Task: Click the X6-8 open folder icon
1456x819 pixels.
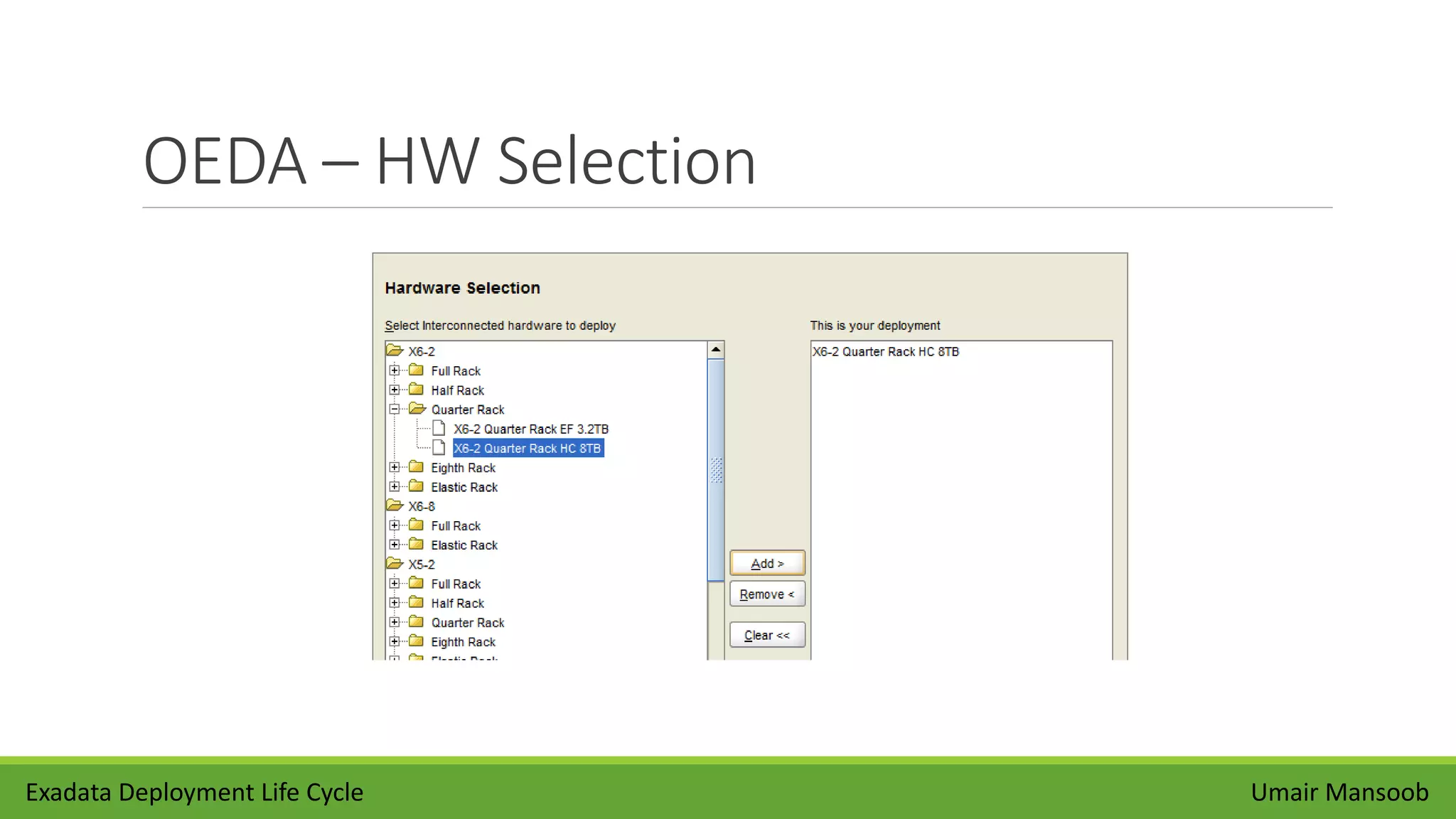Action: (395, 505)
